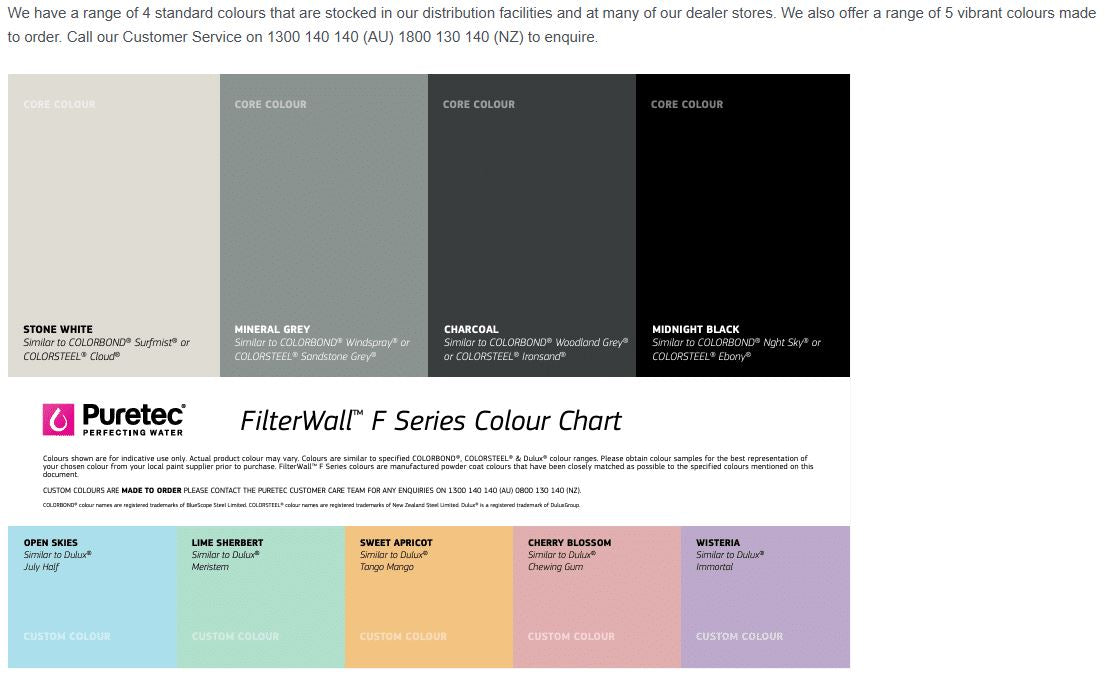This screenshot has width=1105, height=680.
Task: Choose the Charcoal colour swatch
Action: 531,220
